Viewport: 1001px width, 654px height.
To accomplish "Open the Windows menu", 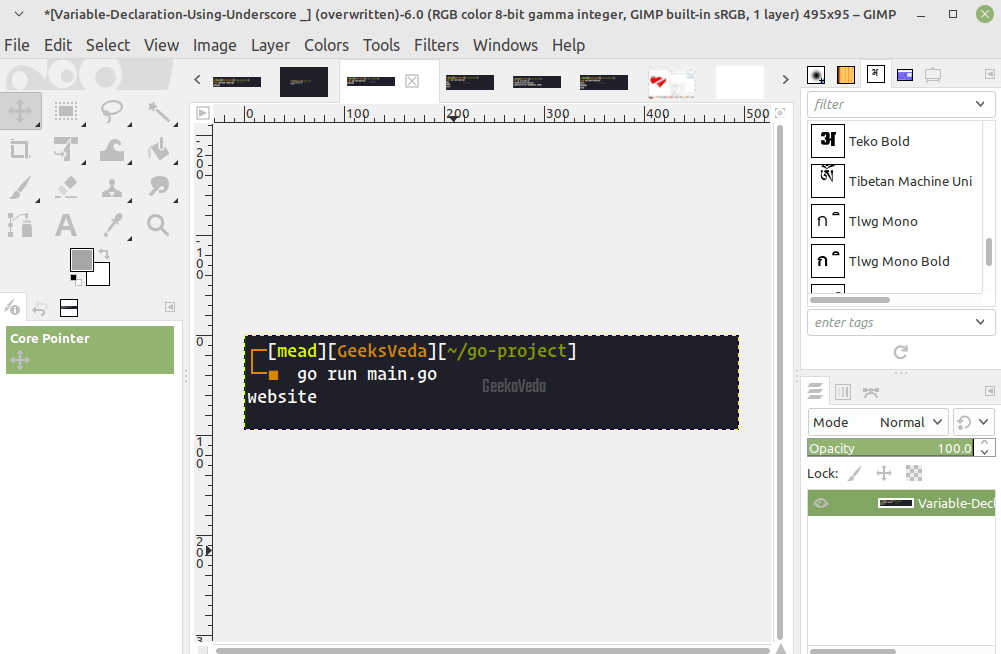I will 505,45.
